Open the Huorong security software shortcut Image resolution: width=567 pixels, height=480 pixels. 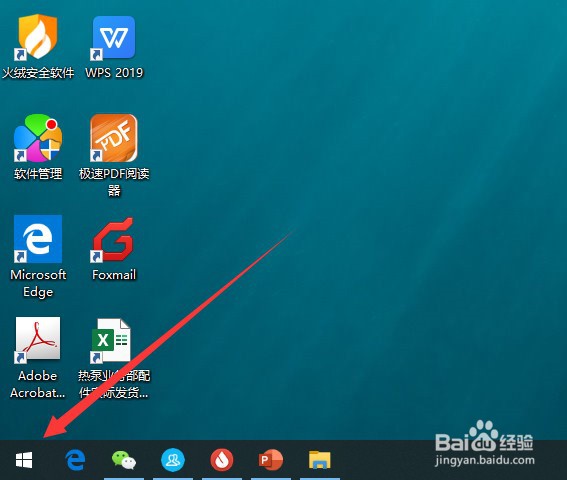[38, 37]
